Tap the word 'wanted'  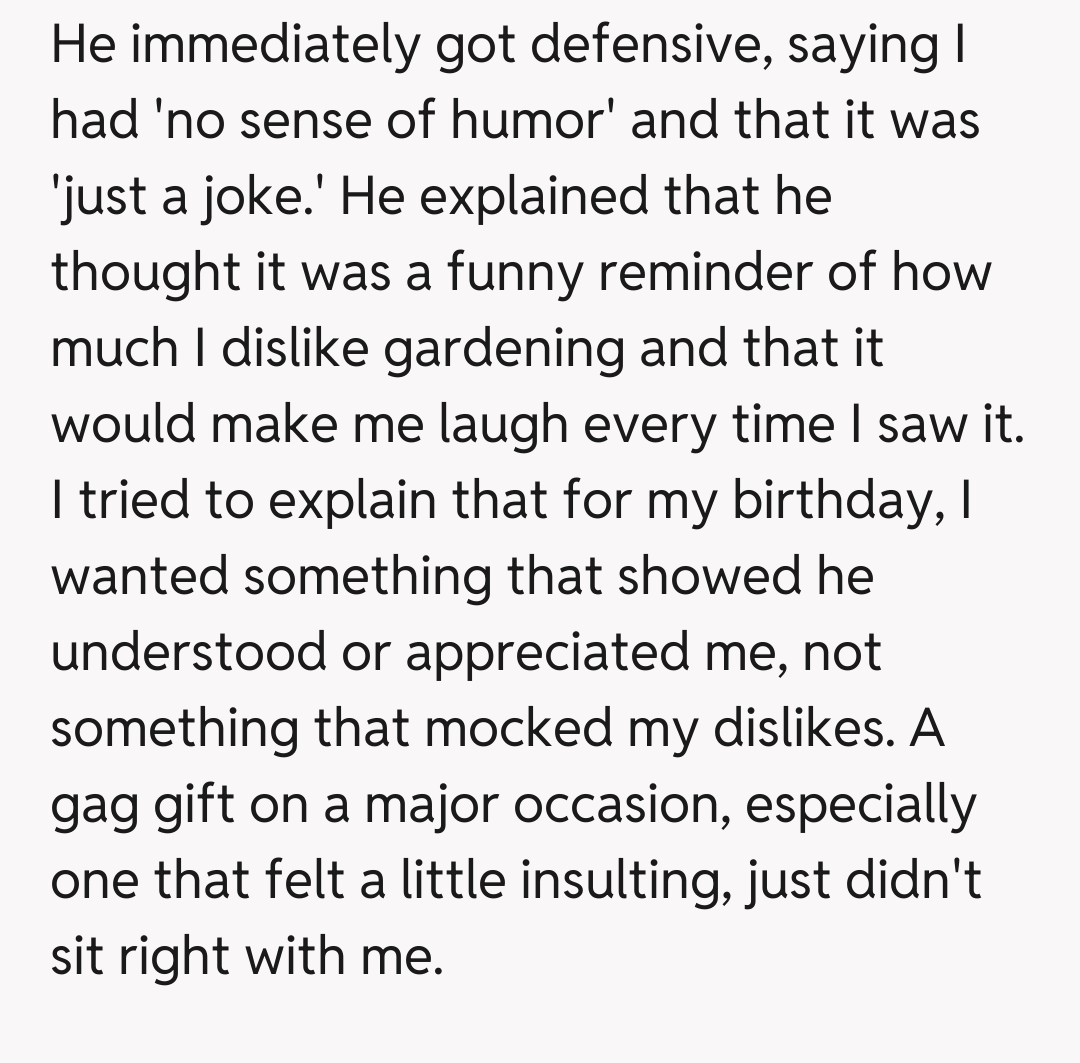pyautogui.click(x=138, y=577)
